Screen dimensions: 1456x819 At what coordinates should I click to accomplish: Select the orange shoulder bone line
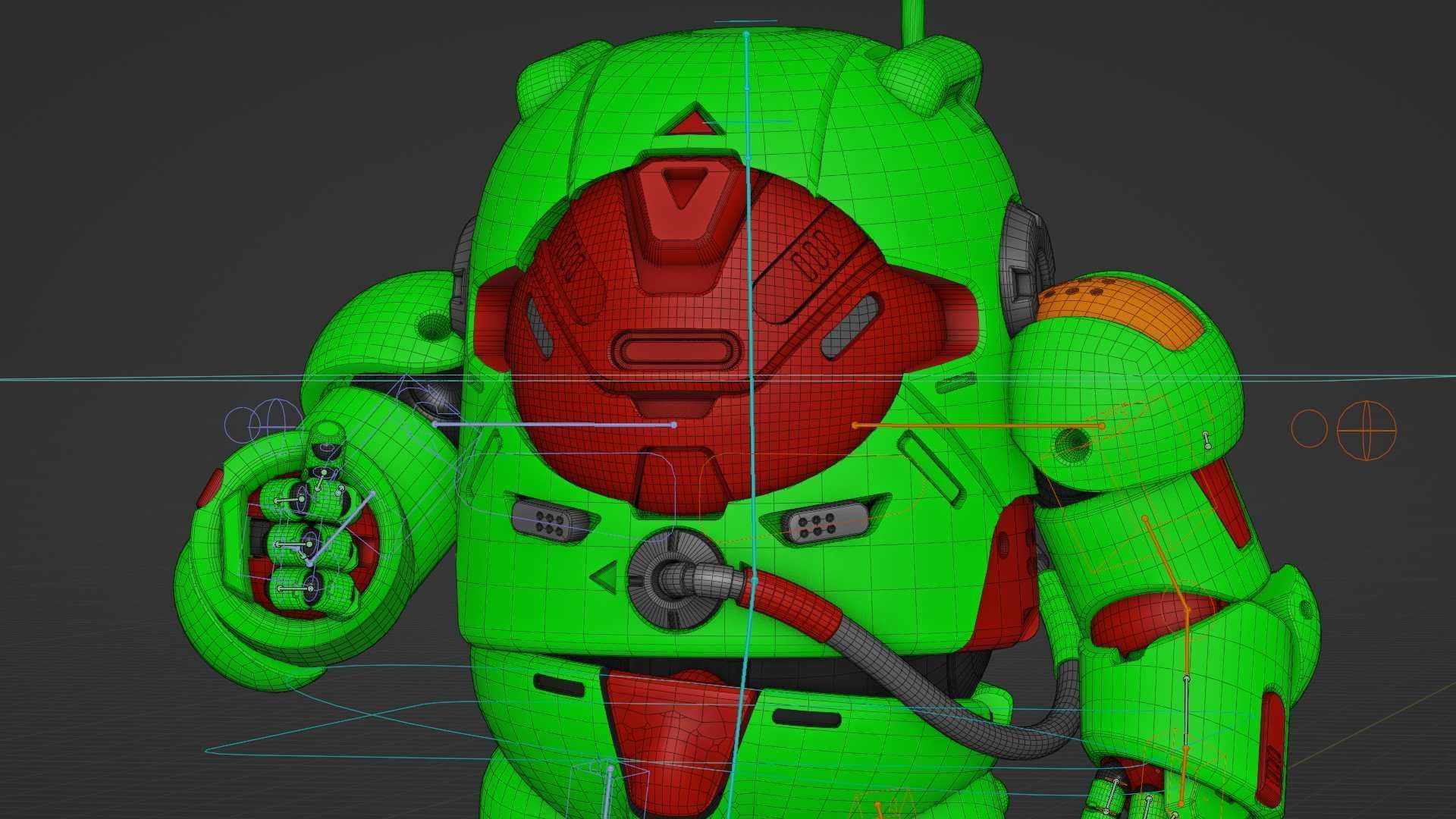pyautogui.click(x=978, y=425)
